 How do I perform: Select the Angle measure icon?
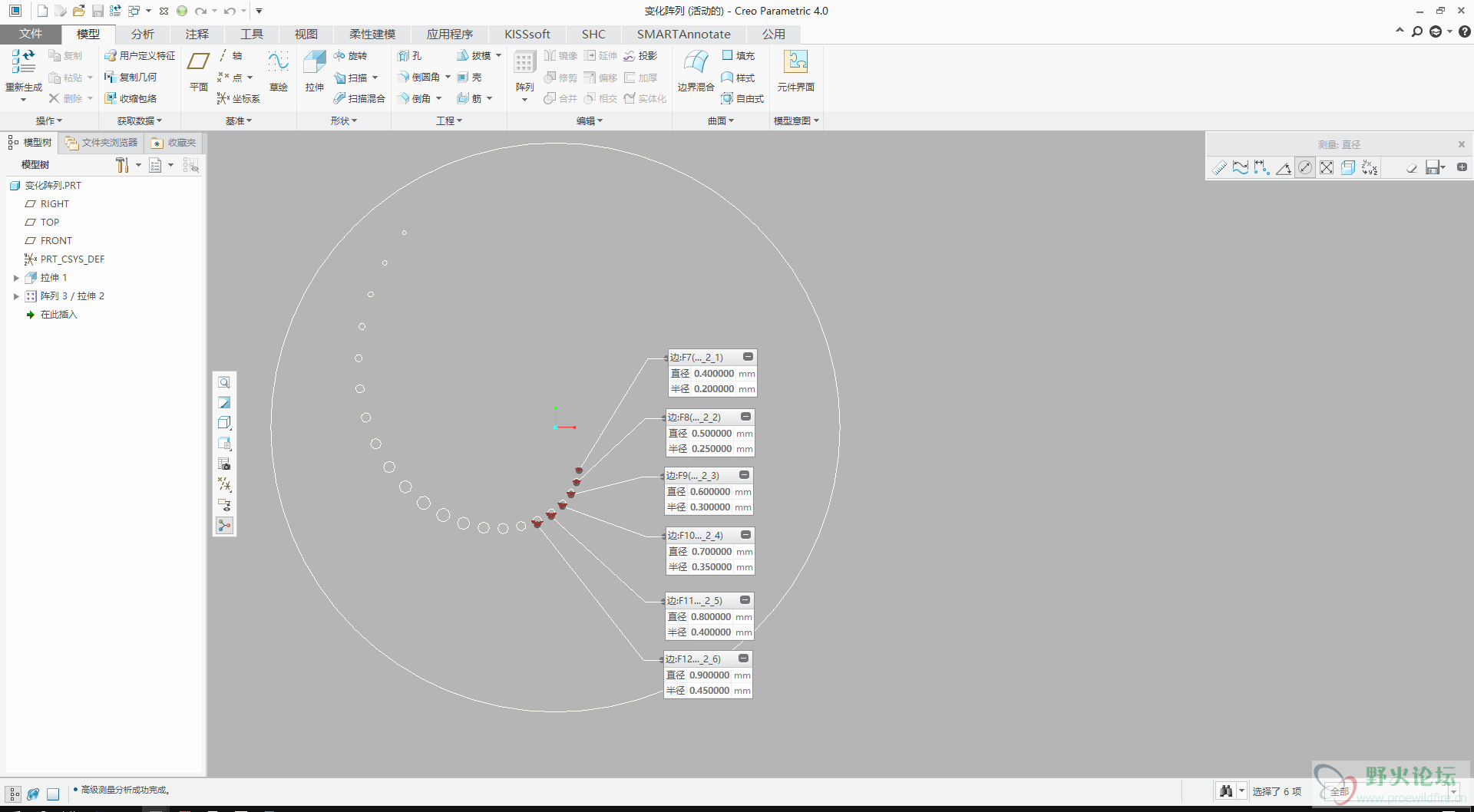pyautogui.click(x=1284, y=167)
